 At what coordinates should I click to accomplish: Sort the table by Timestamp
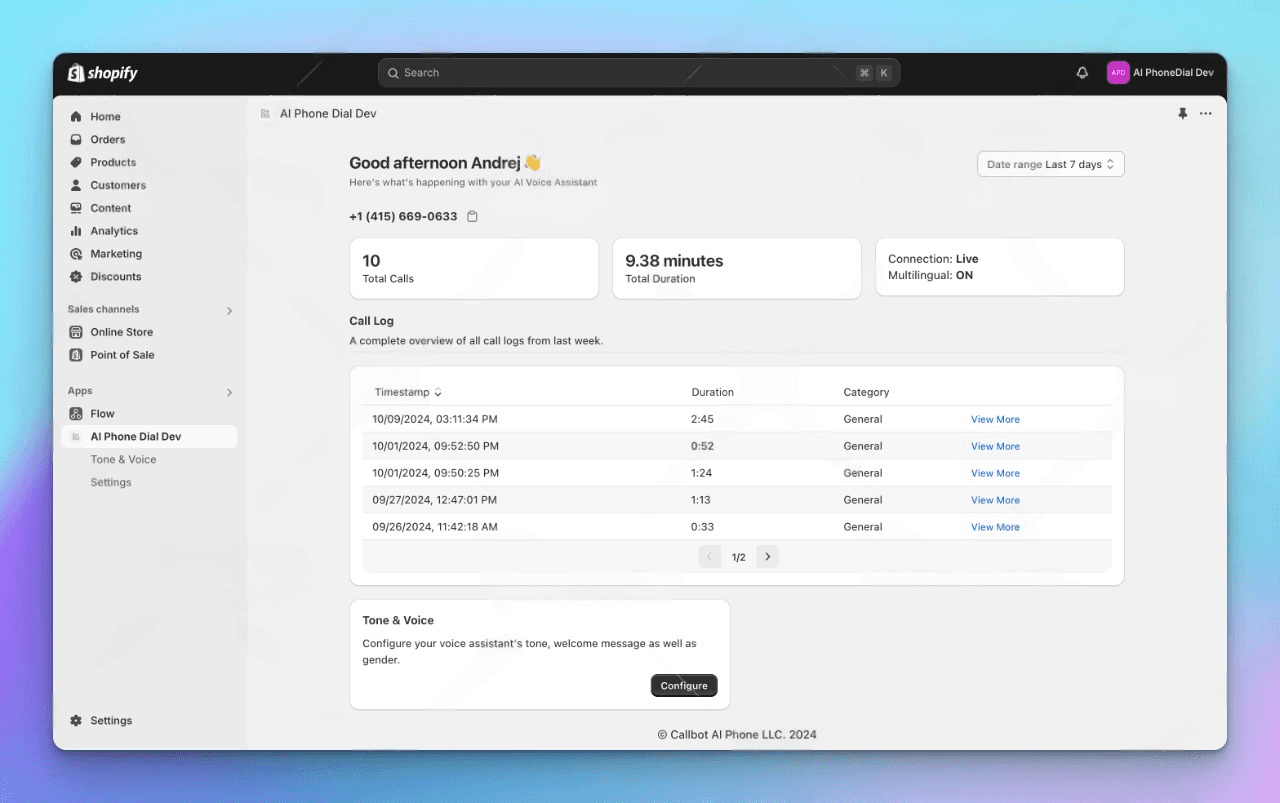408,393
